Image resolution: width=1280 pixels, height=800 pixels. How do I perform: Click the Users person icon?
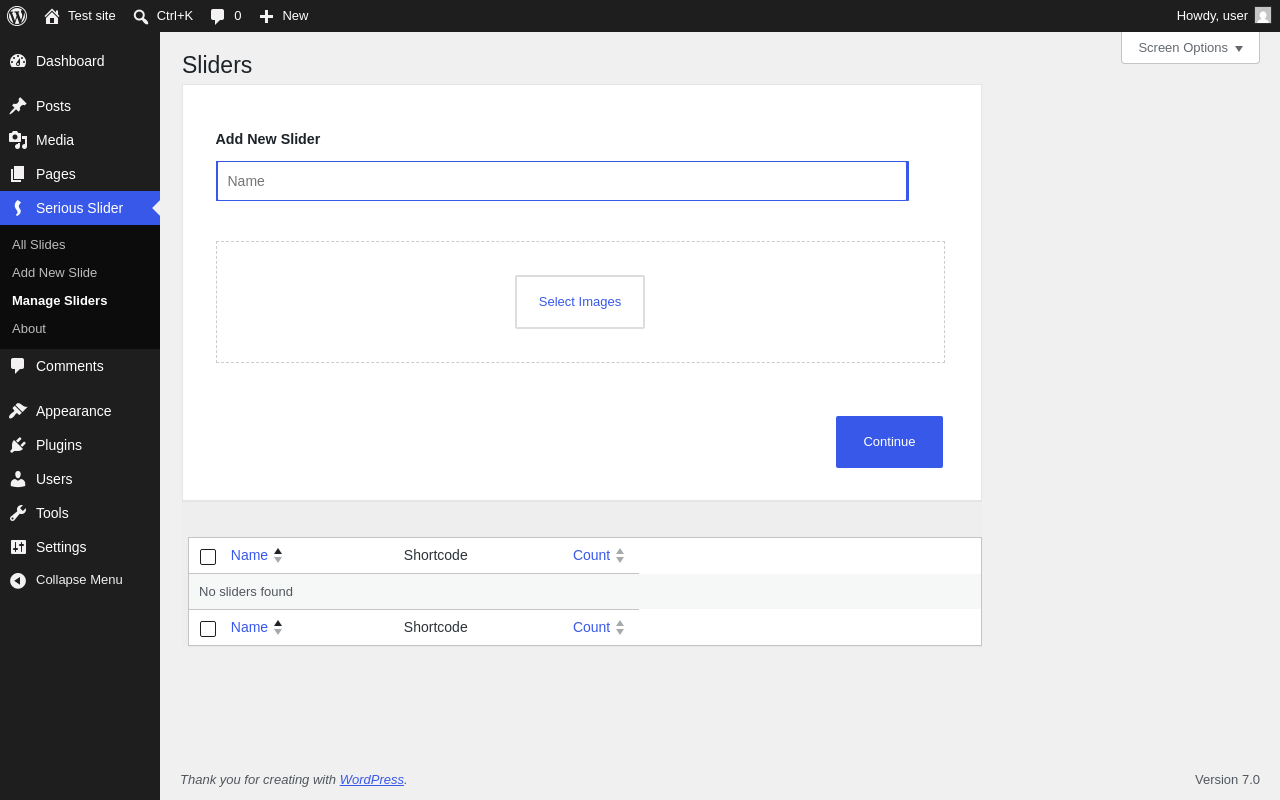(18, 479)
